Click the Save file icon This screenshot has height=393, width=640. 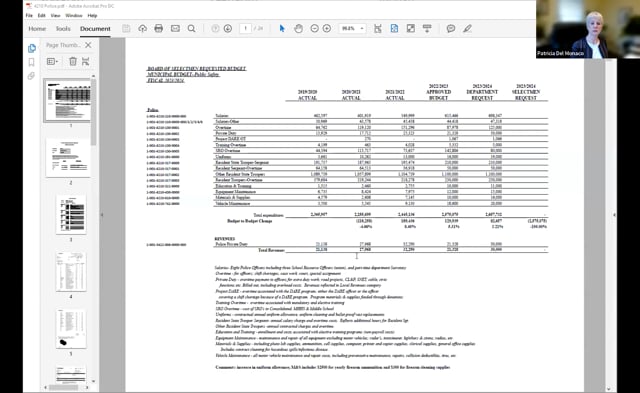(126, 29)
